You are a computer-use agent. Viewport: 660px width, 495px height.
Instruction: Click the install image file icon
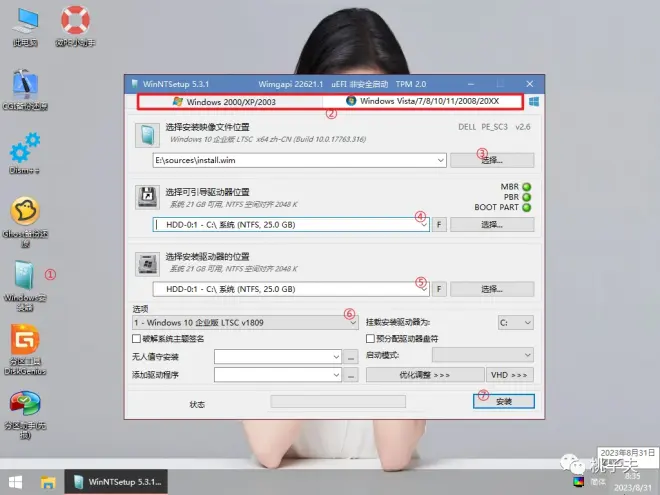point(147,135)
